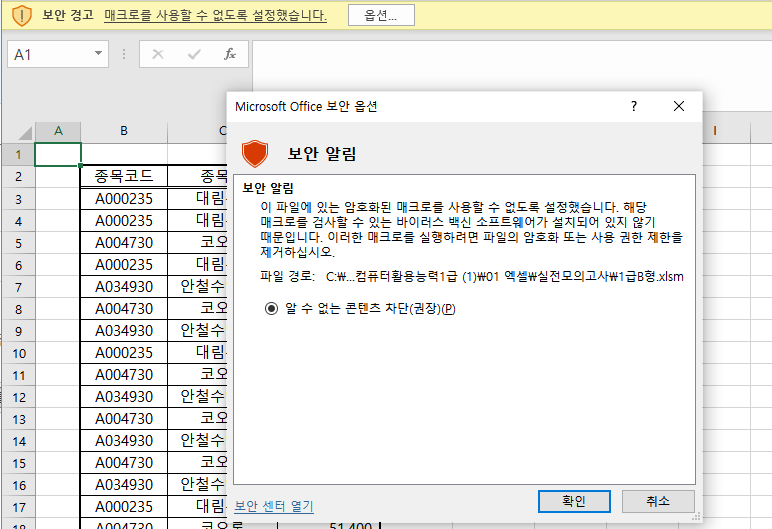Click the 옵션... button in warning bar
The height and width of the screenshot is (529, 772).
point(381,15)
